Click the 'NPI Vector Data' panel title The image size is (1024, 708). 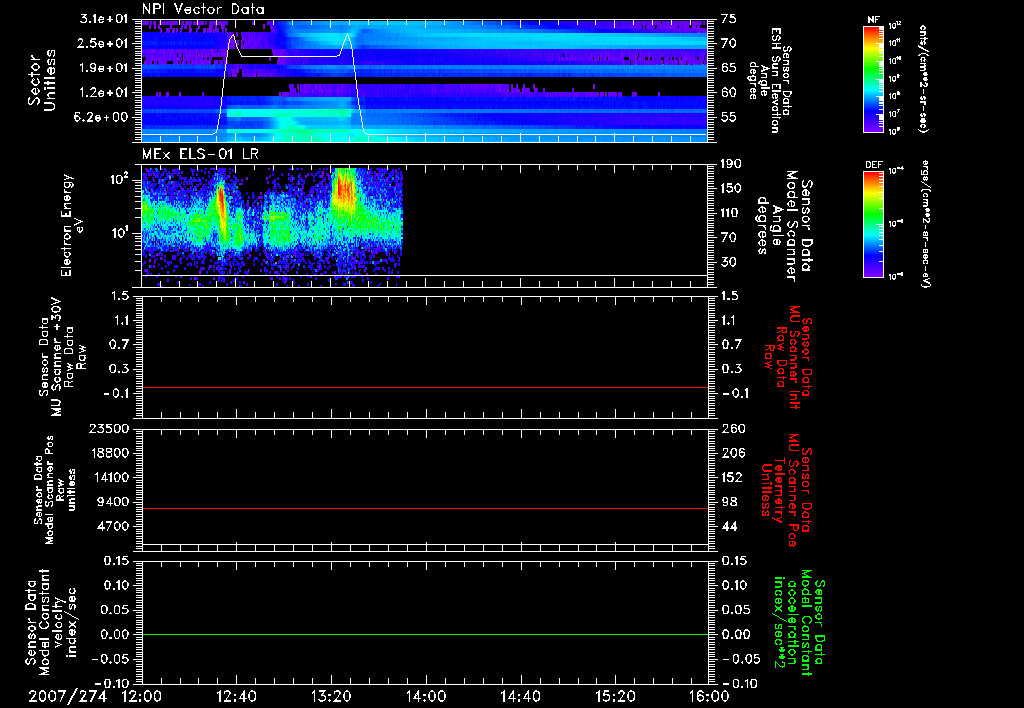coord(203,9)
